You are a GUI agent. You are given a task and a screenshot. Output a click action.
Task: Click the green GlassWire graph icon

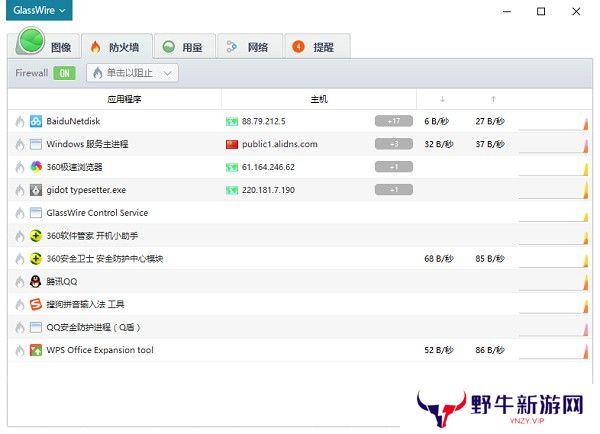[31, 40]
